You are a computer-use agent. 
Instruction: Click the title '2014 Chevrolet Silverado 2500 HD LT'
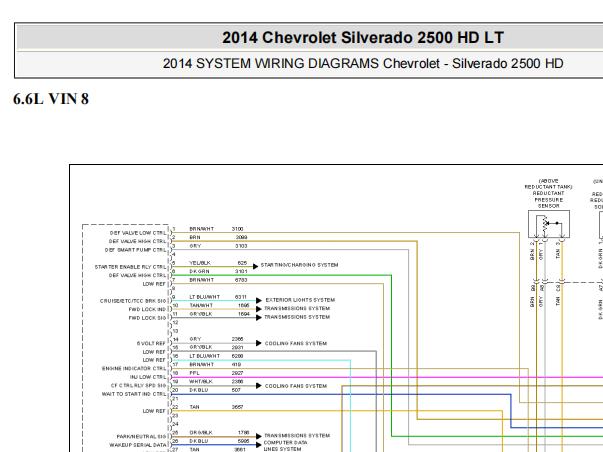(363, 38)
